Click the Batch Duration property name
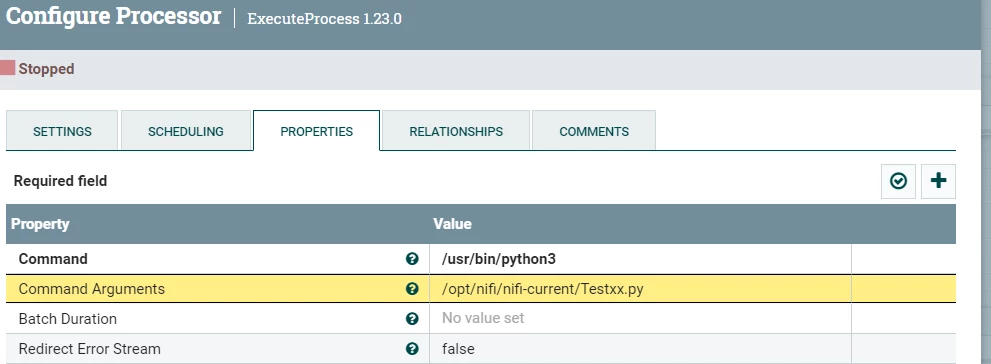Image resolution: width=991 pixels, height=364 pixels. (68, 318)
